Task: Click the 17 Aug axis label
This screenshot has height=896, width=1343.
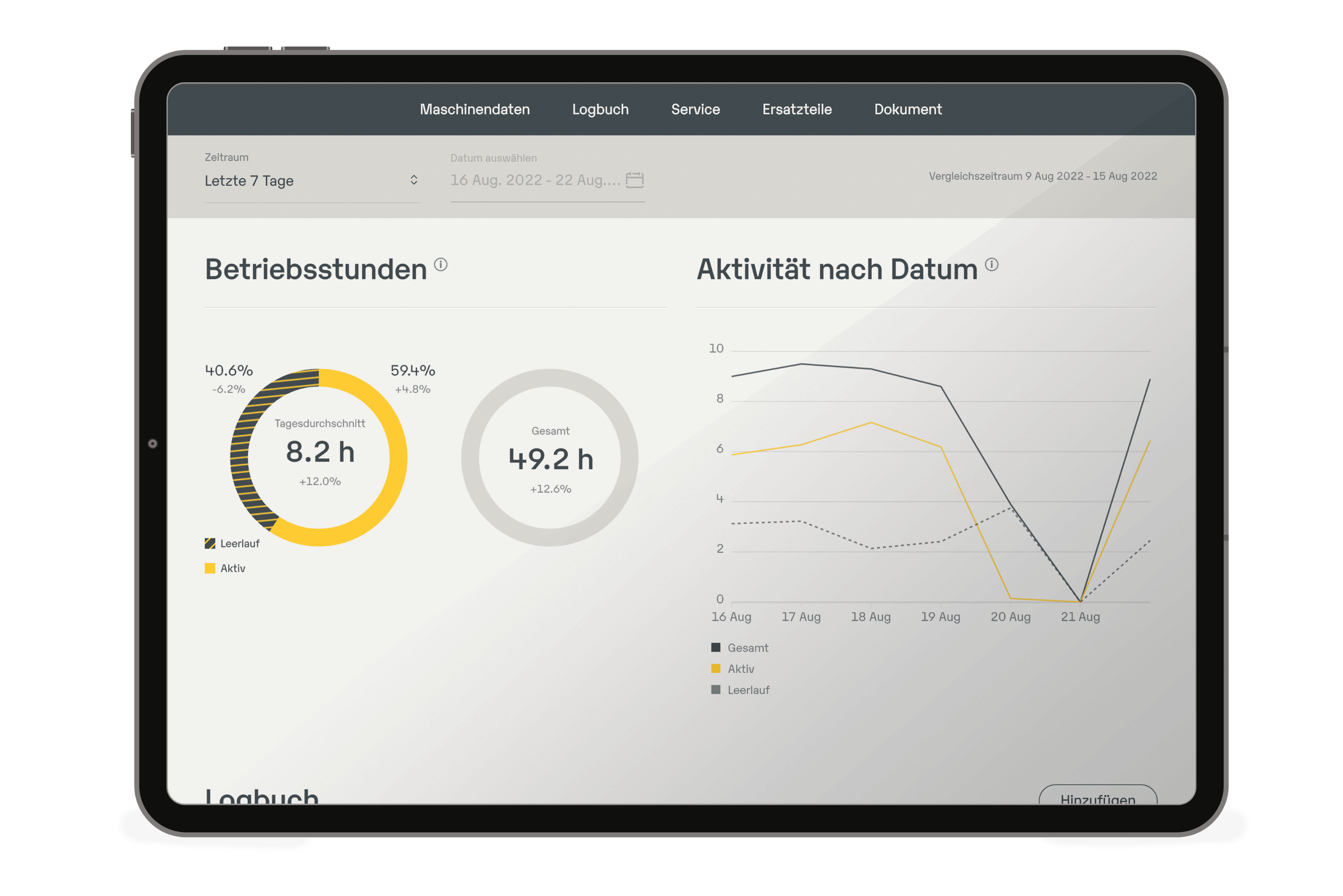Action: (801, 616)
